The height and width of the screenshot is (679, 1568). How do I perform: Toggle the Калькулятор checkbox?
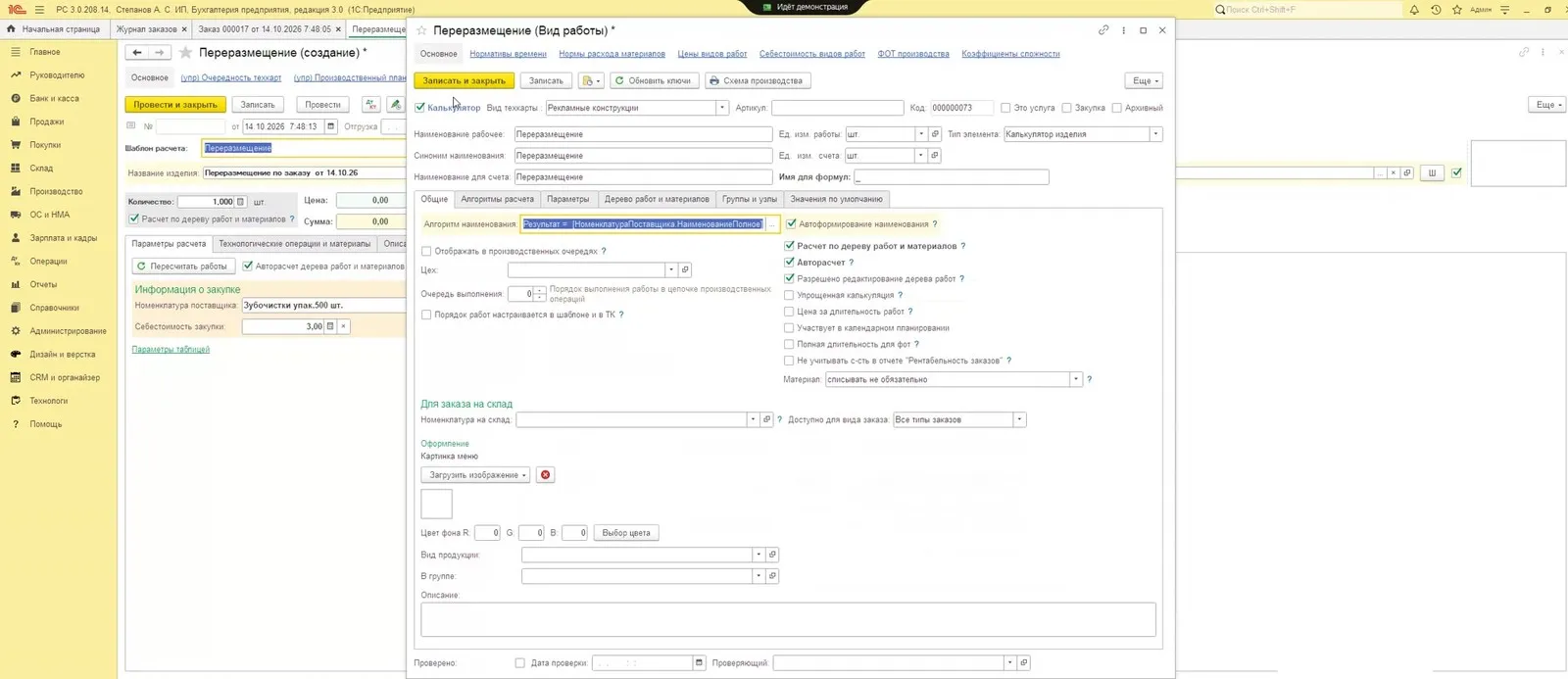tap(419, 108)
